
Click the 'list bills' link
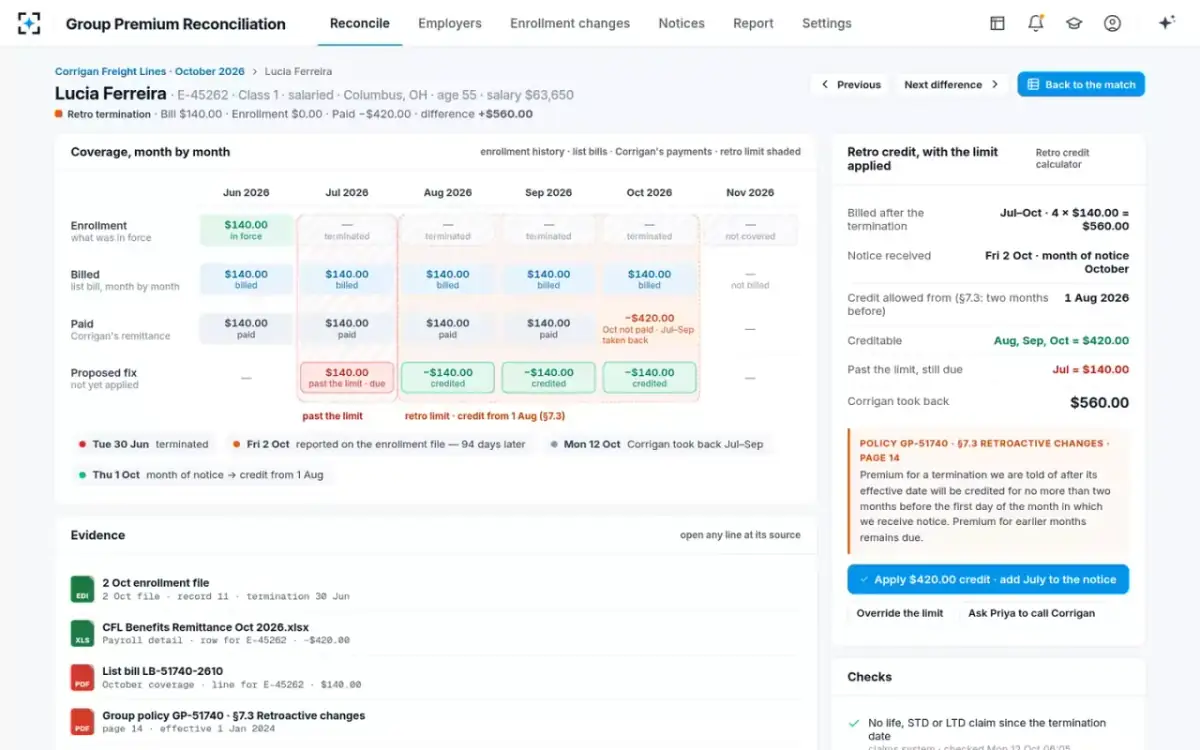[590, 152]
